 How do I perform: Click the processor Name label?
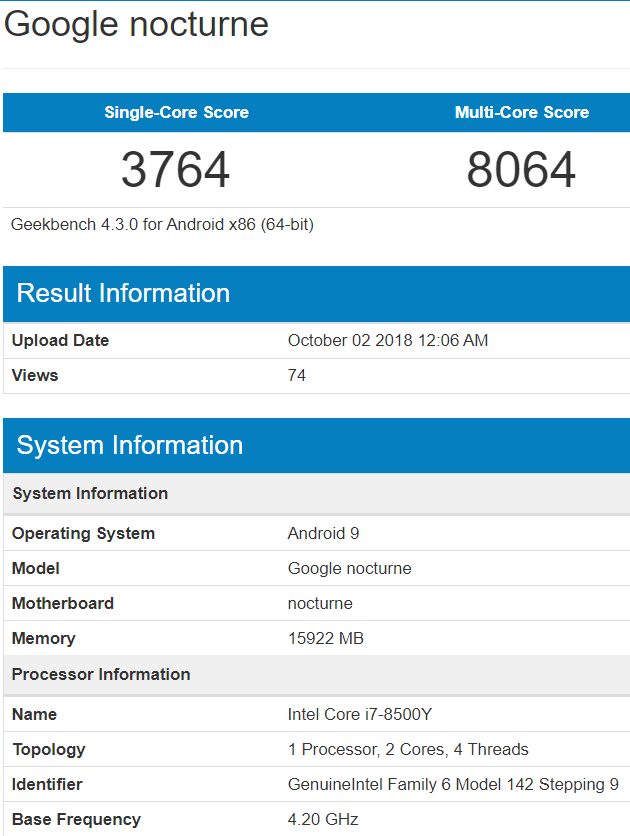pos(34,714)
